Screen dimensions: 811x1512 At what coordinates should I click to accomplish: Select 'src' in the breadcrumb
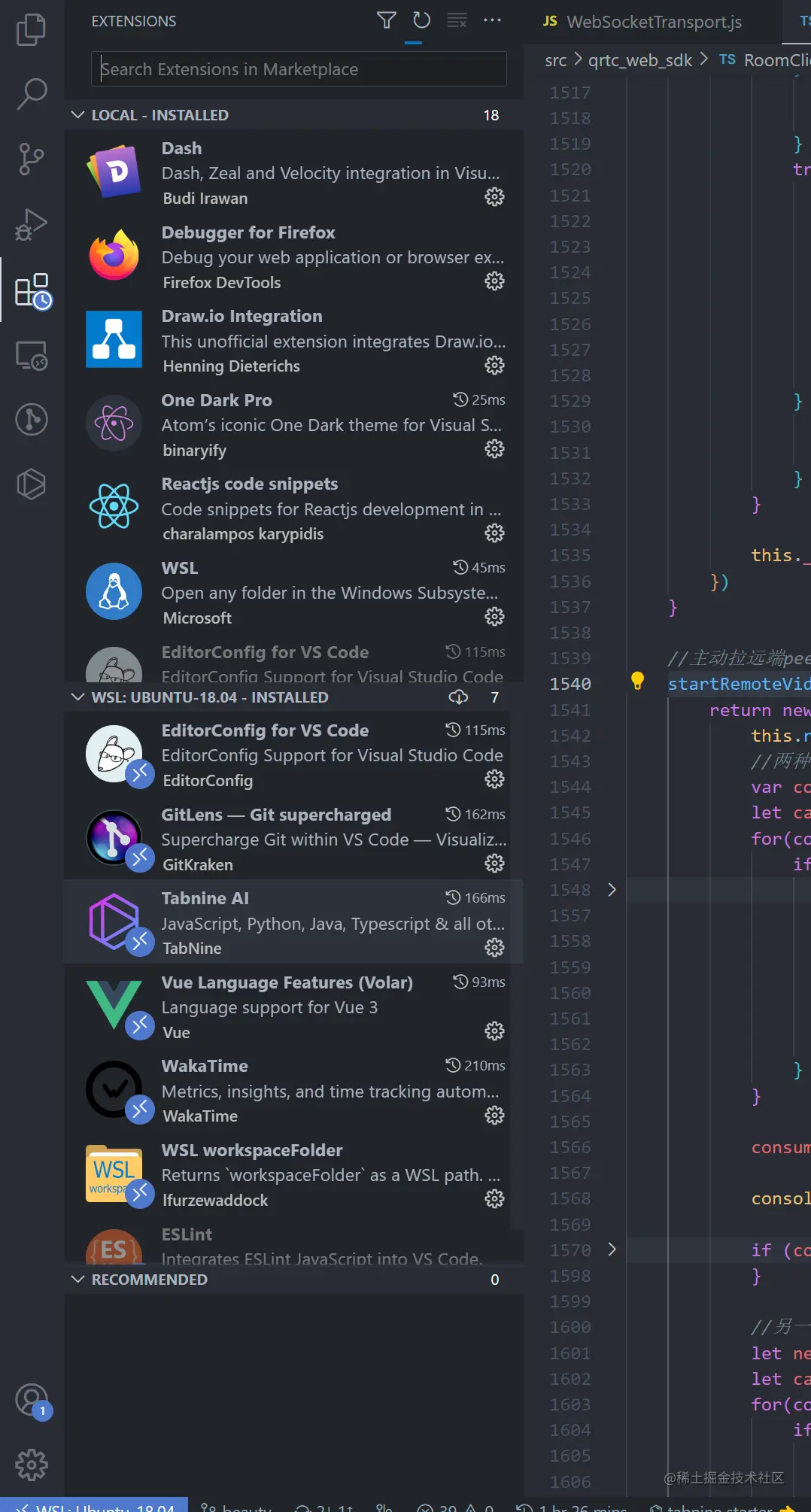click(556, 60)
